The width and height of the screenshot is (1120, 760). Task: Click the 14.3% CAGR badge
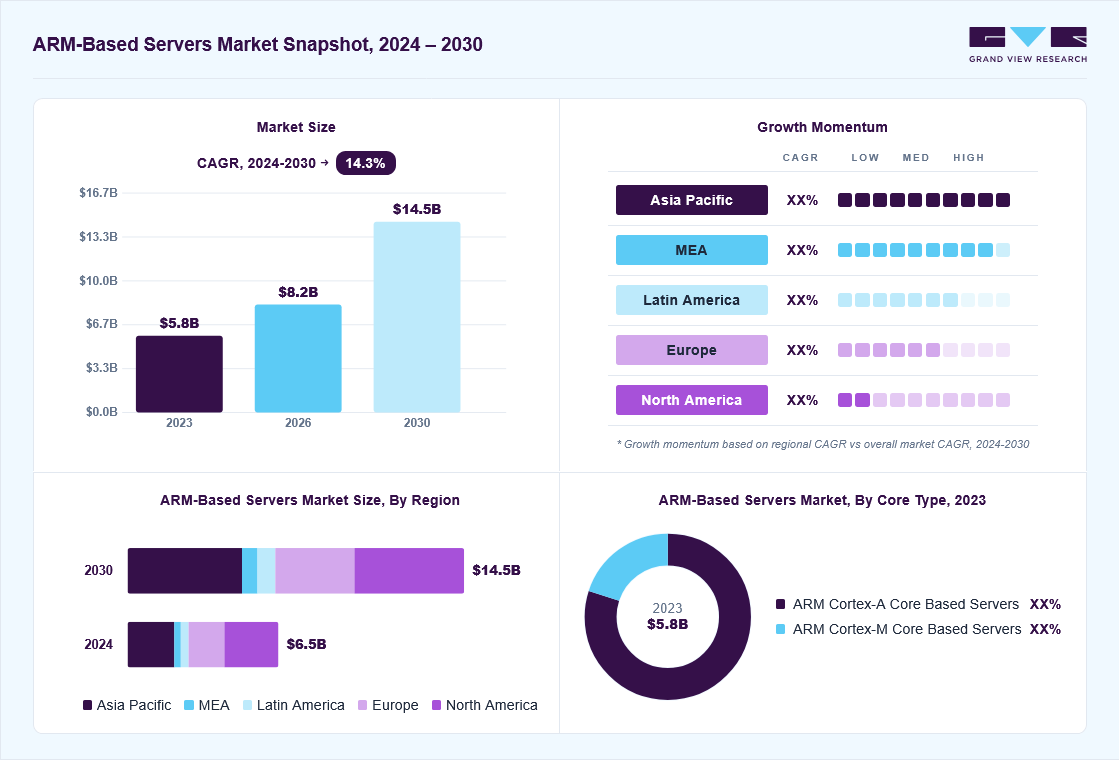366,164
